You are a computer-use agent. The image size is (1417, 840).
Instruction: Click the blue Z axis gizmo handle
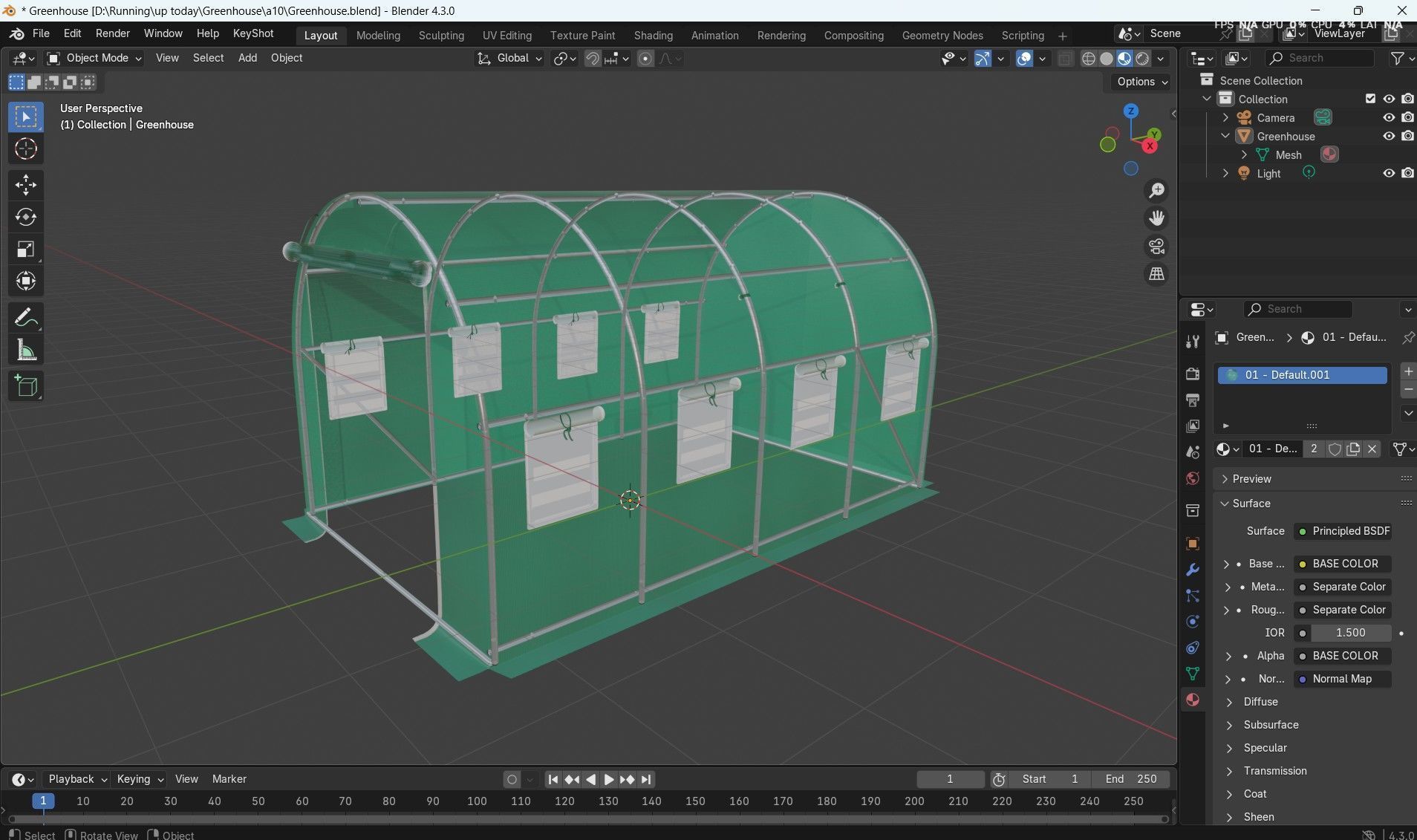pyautogui.click(x=1130, y=111)
